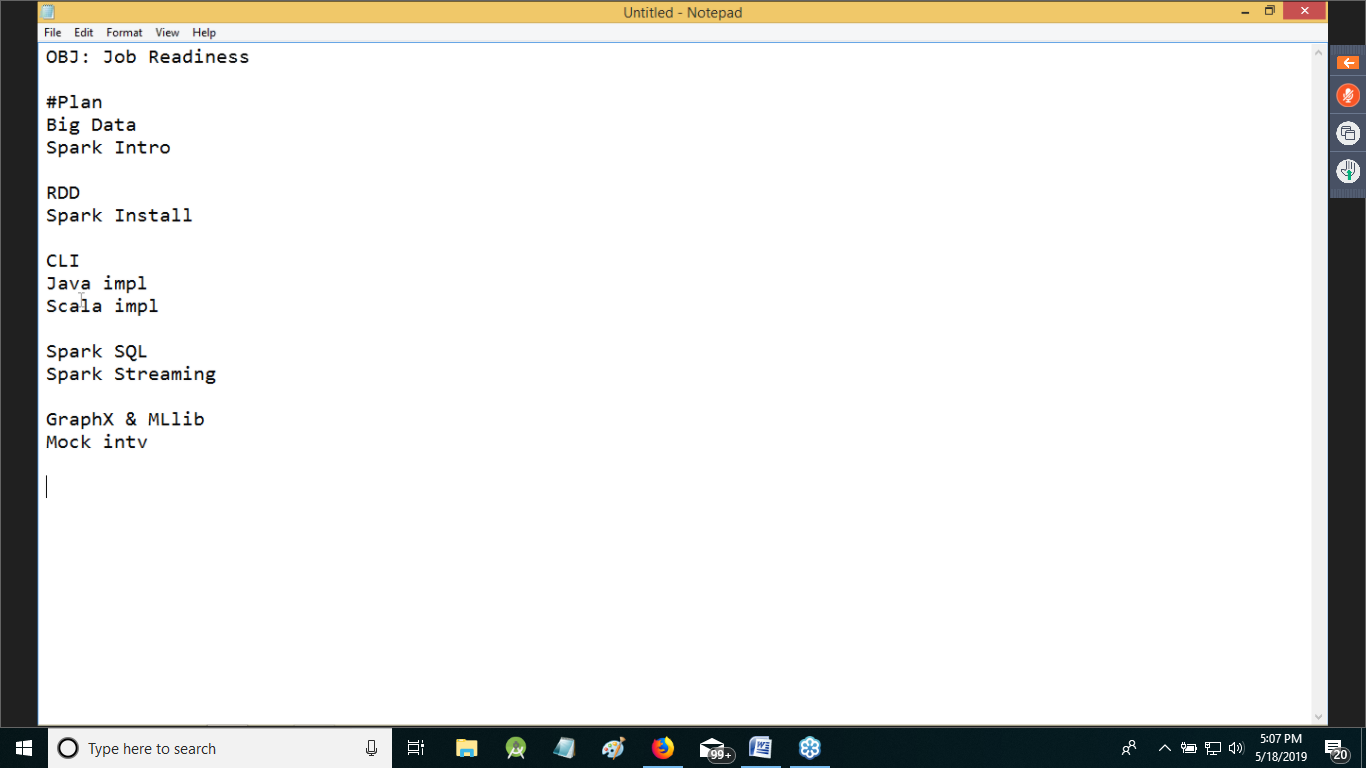This screenshot has width=1366, height=768.
Task: Open the Action Center with 20 notifications
Action: (1336, 749)
